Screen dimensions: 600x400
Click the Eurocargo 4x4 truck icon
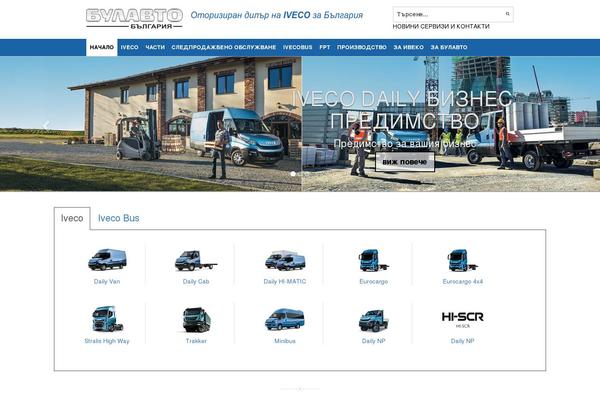pyautogui.click(x=462, y=260)
